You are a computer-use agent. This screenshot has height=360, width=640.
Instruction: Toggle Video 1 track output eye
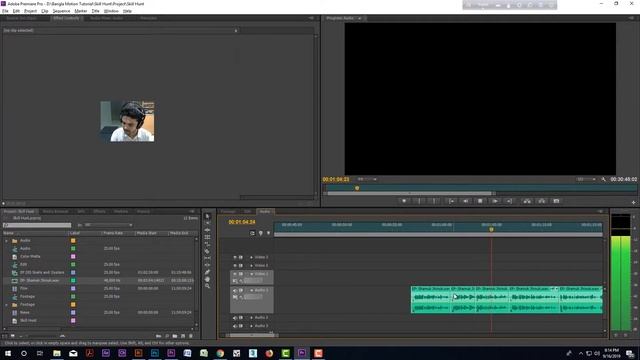[x=235, y=274]
